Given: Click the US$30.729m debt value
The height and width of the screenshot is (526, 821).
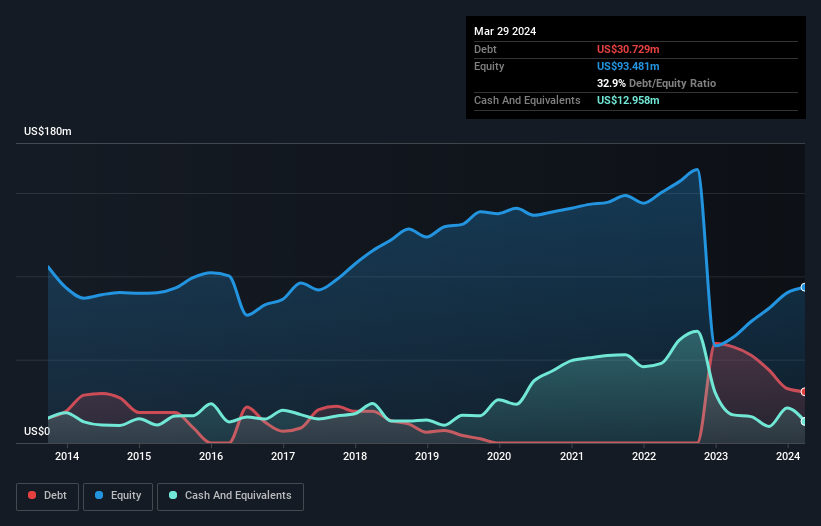Looking at the screenshot, I should pos(628,49).
